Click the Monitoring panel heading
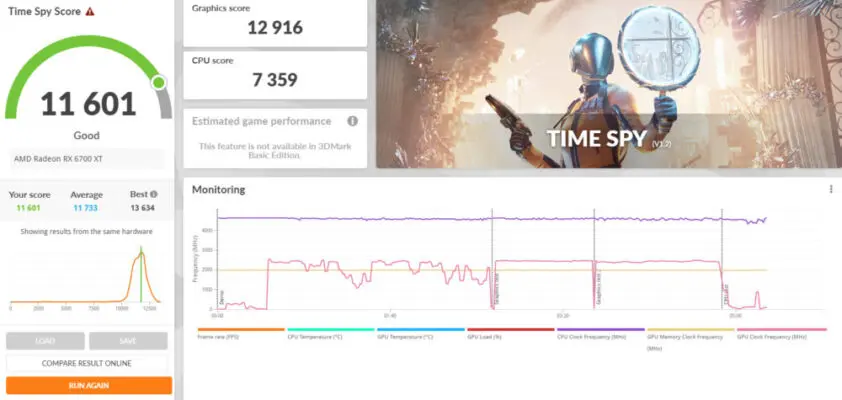 tap(219, 190)
